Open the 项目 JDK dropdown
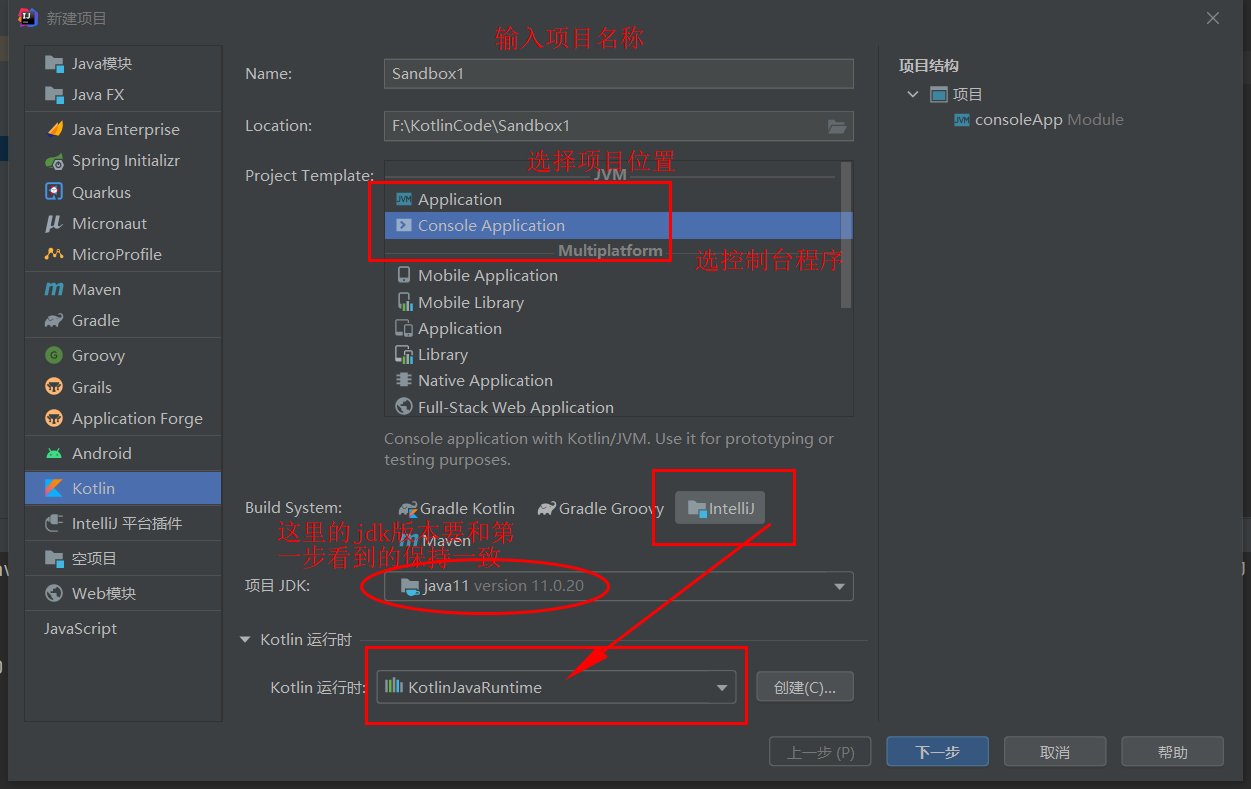1251x789 pixels. click(x=619, y=586)
